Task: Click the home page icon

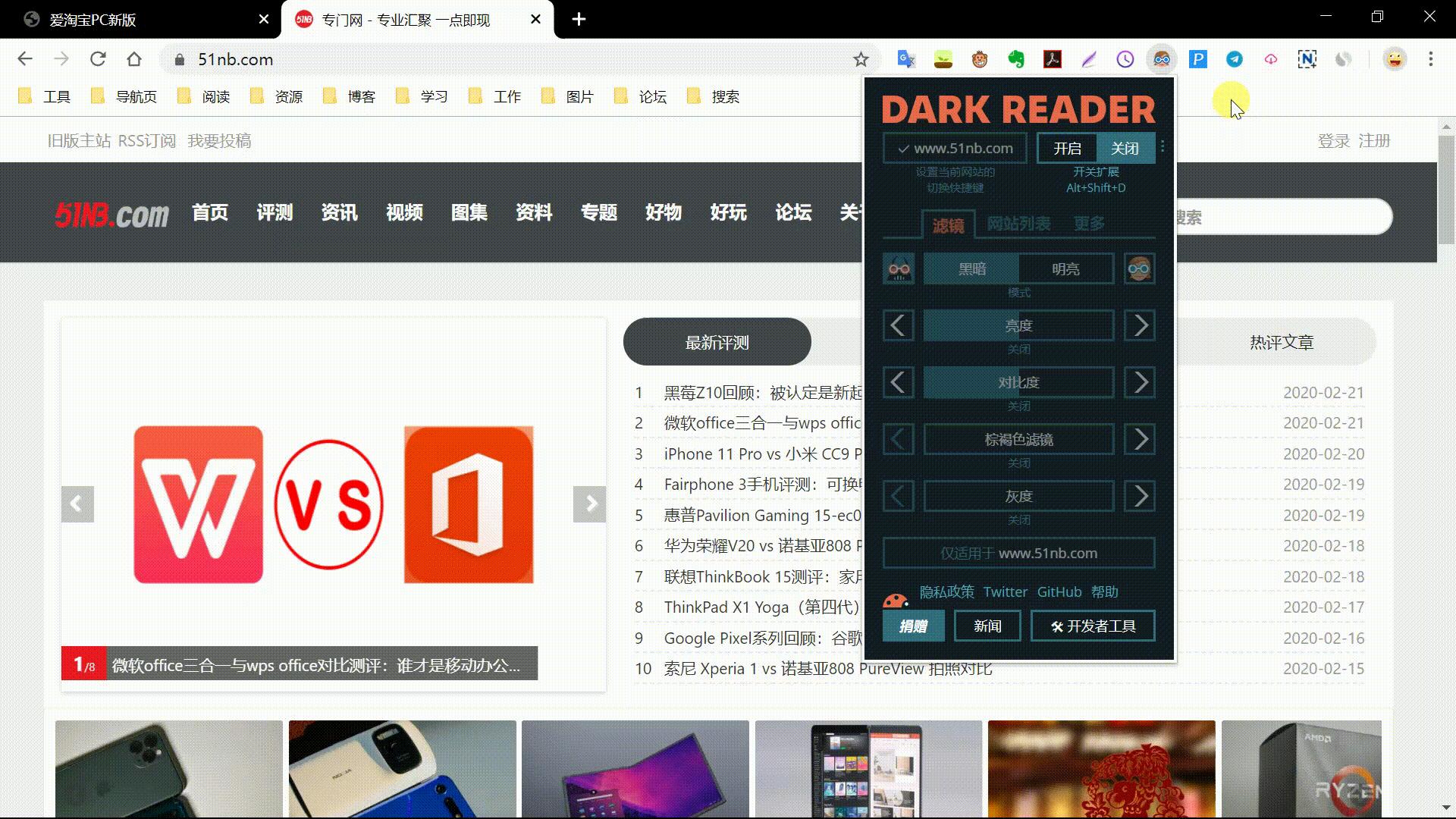Action: pyautogui.click(x=134, y=59)
